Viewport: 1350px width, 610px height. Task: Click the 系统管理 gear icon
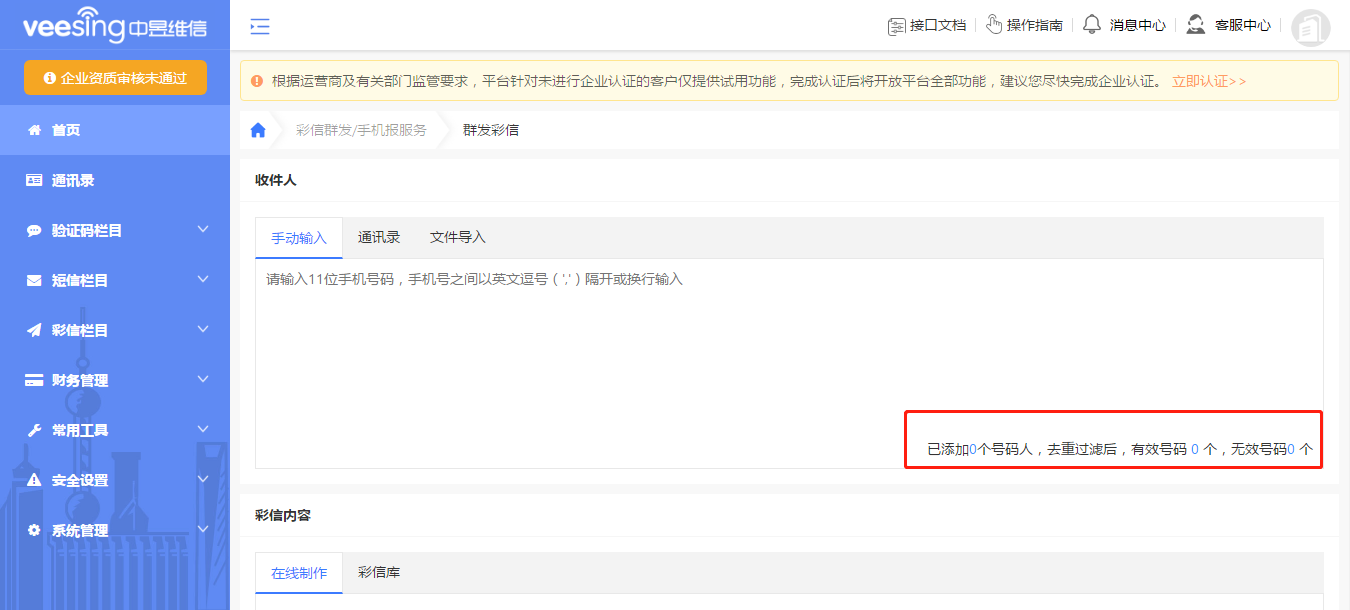[x=34, y=530]
